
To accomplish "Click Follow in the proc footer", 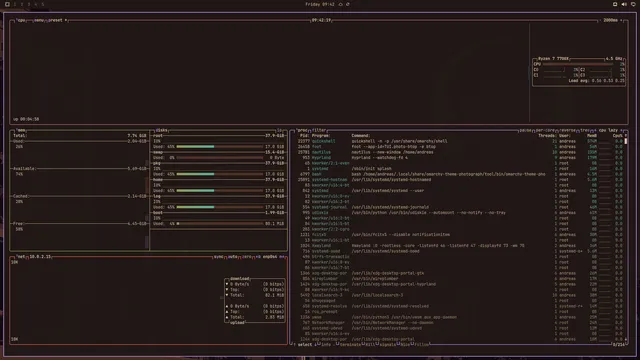I will [x=422, y=345].
